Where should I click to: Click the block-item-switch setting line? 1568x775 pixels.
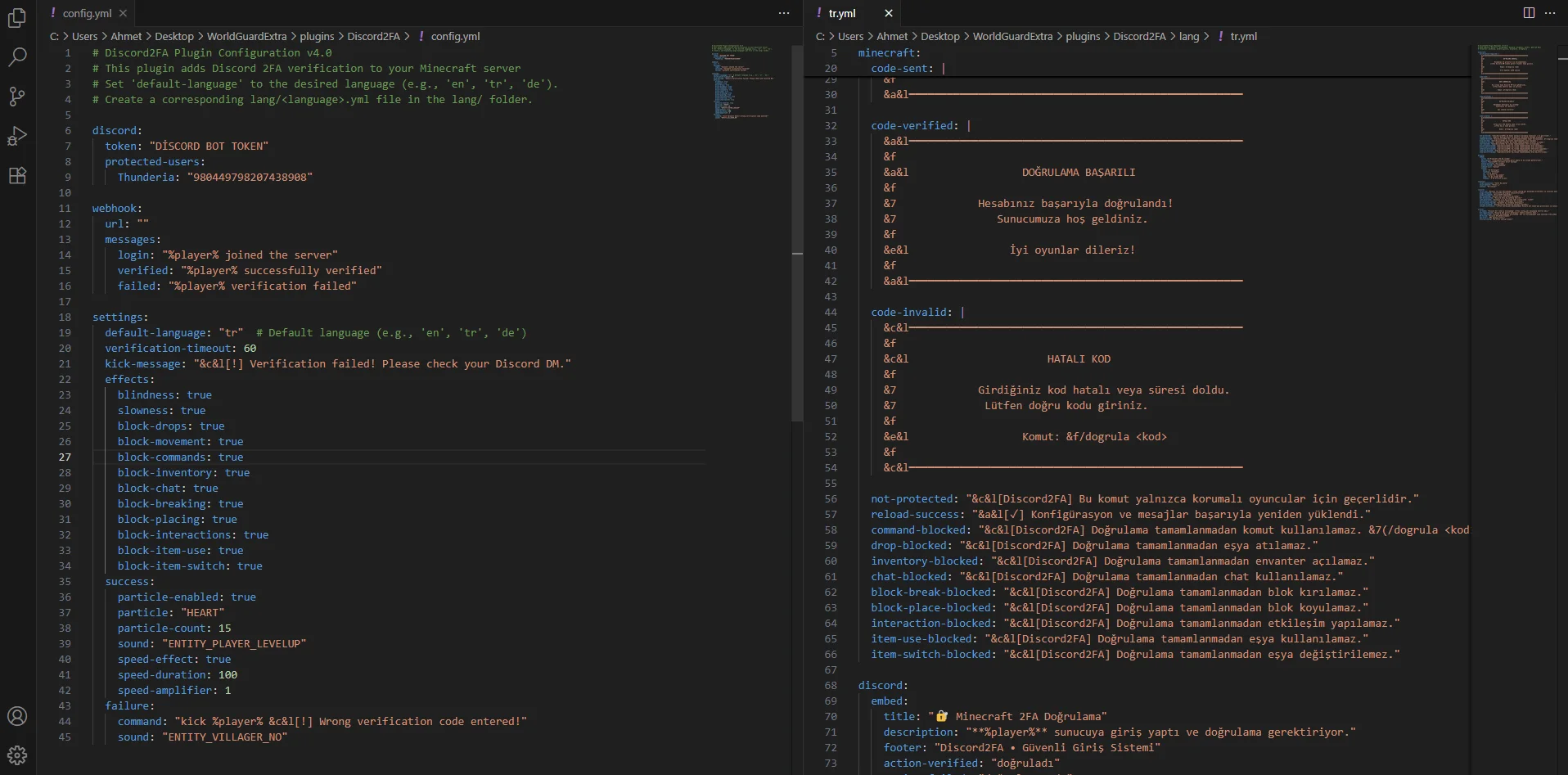pos(190,565)
